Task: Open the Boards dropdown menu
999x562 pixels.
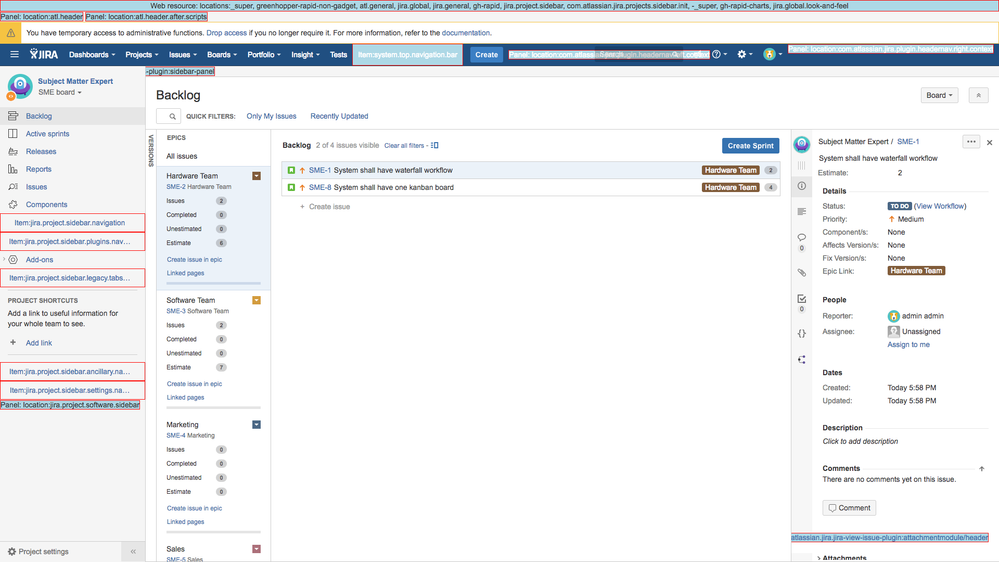Action: [222, 55]
